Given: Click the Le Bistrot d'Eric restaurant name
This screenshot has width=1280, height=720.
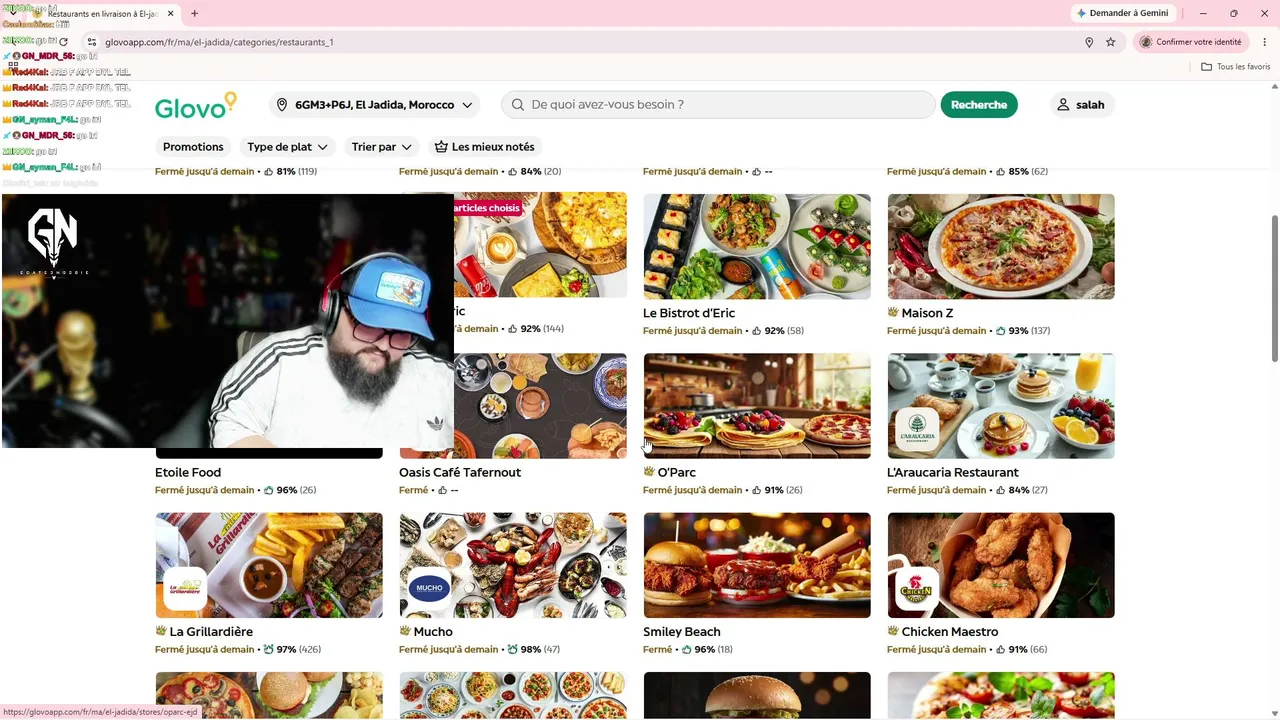Looking at the screenshot, I should pos(689,313).
